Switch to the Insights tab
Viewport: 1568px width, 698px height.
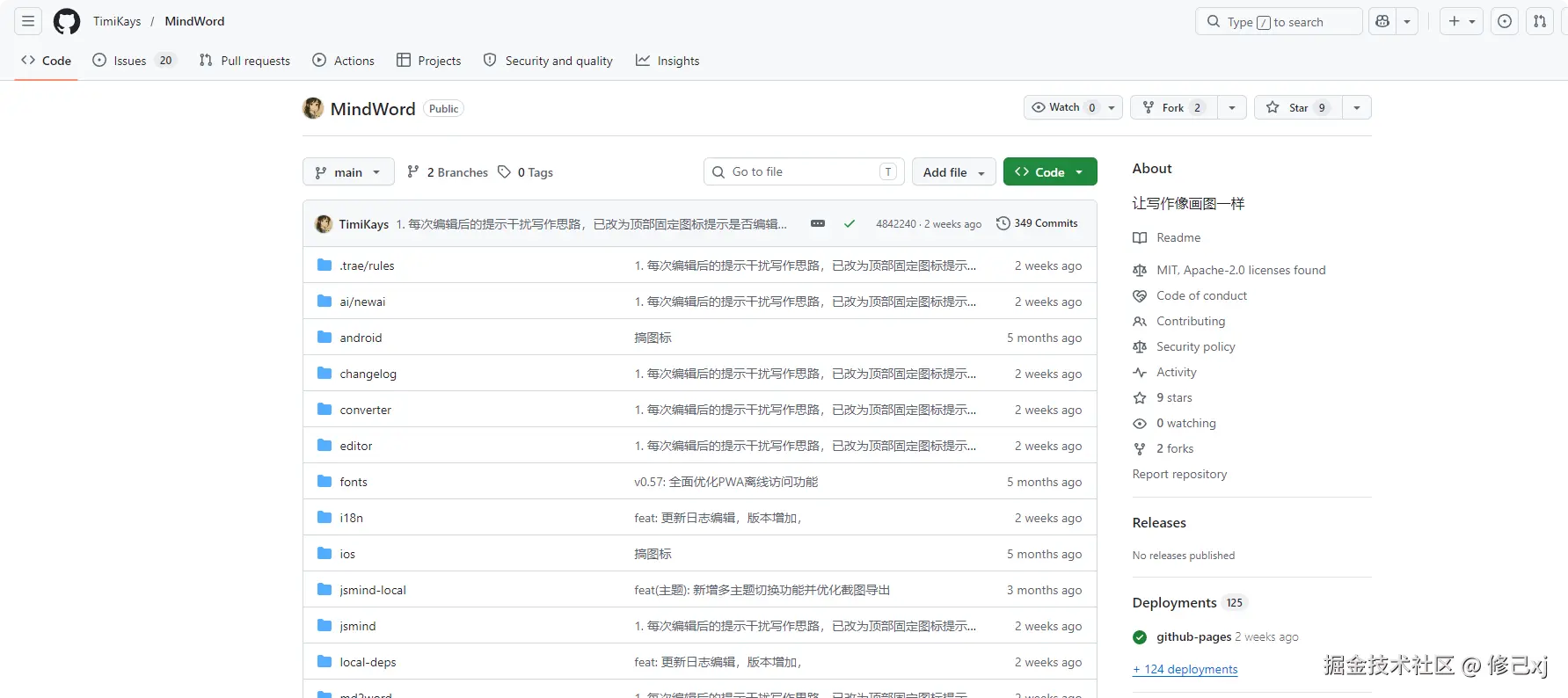pyautogui.click(x=667, y=61)
